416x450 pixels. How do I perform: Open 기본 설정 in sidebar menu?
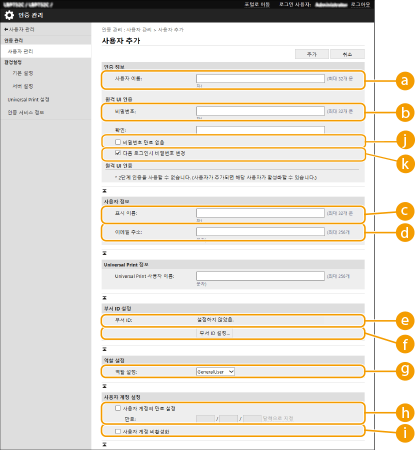(x=23, y=73)
